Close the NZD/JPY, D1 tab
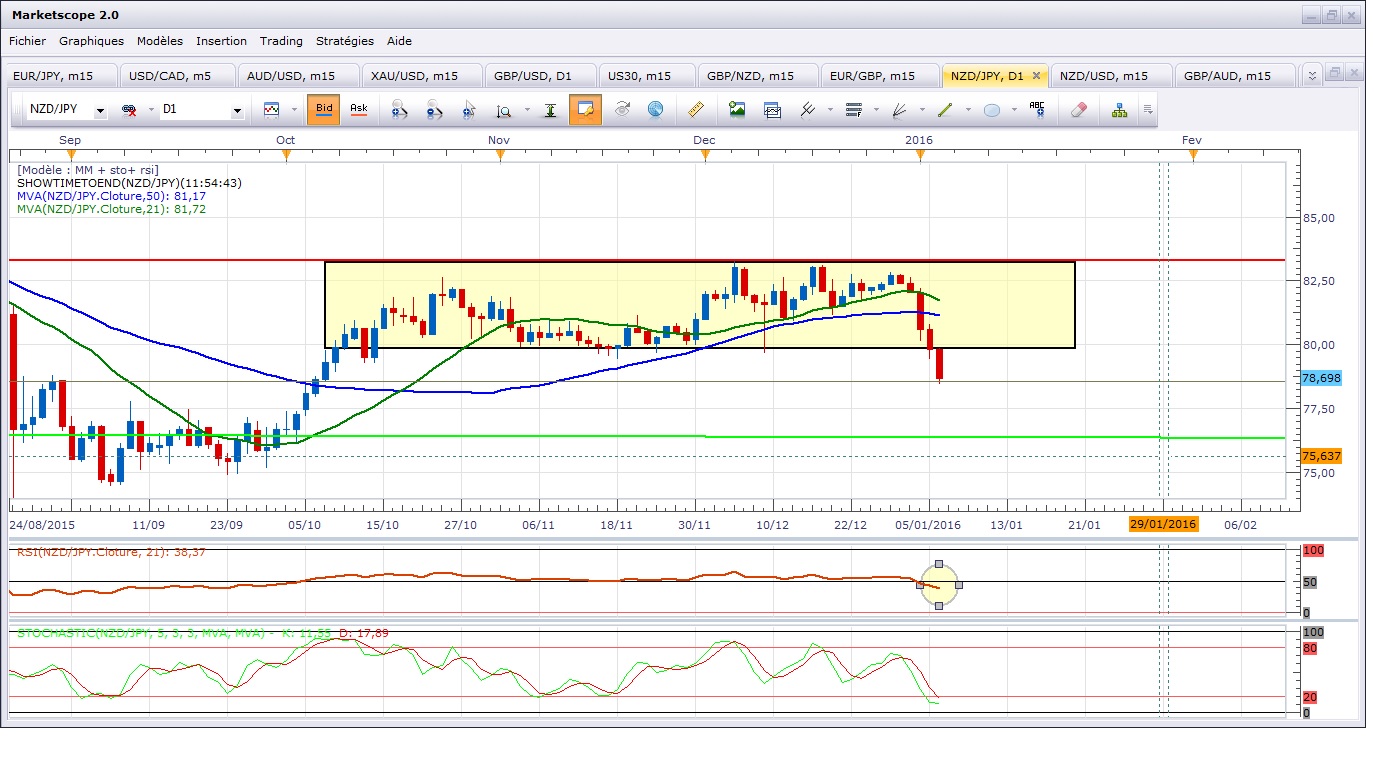The height and width of the screenshot is (778, 1374). pyautogui.click(x=1036, y=76)
